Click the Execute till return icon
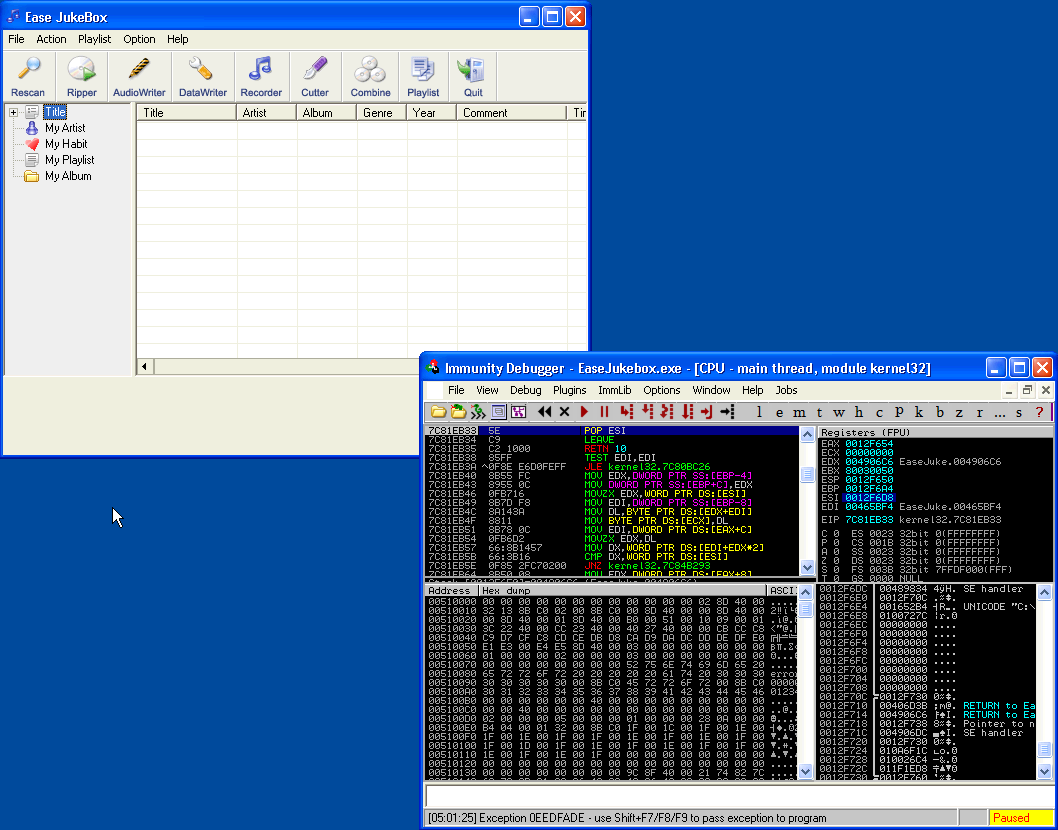Screen dimensions: 1058x830 click(x=706, y=412)
